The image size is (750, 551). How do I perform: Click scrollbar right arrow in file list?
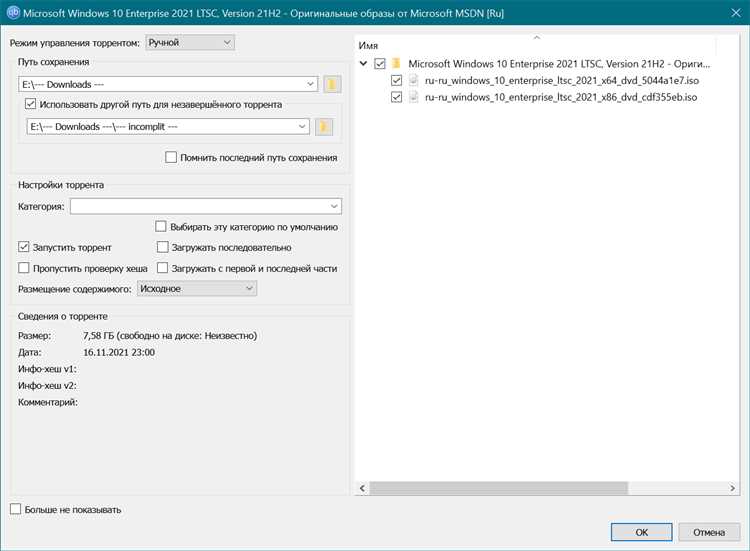click(732, 488)
